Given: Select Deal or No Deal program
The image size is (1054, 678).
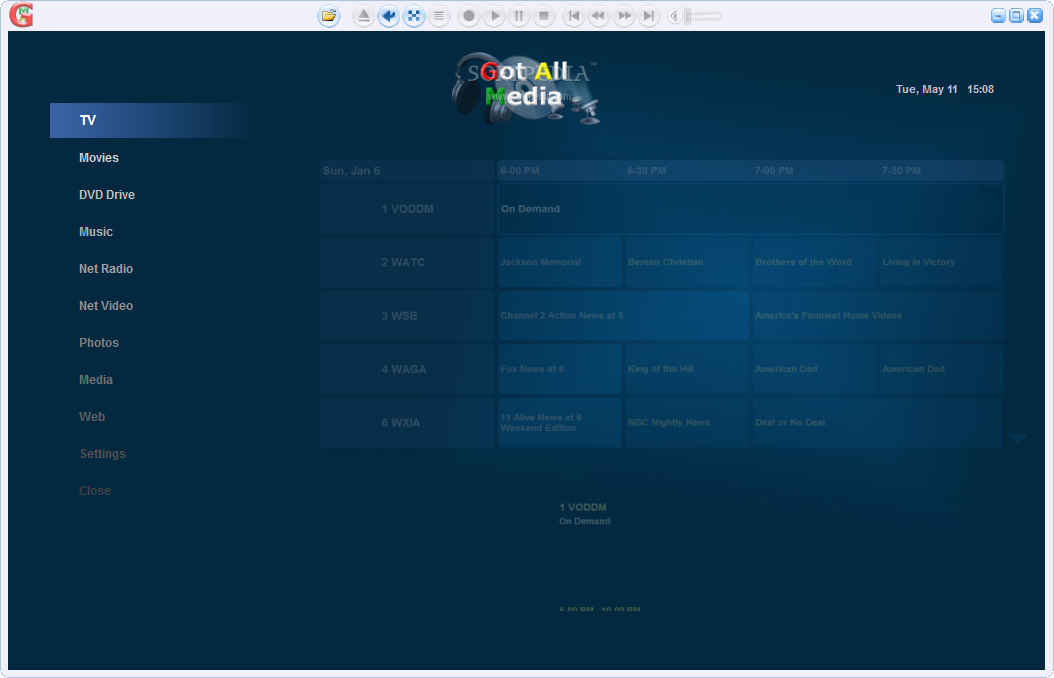Looking at the screenshot, I should (x=878, y=423).
